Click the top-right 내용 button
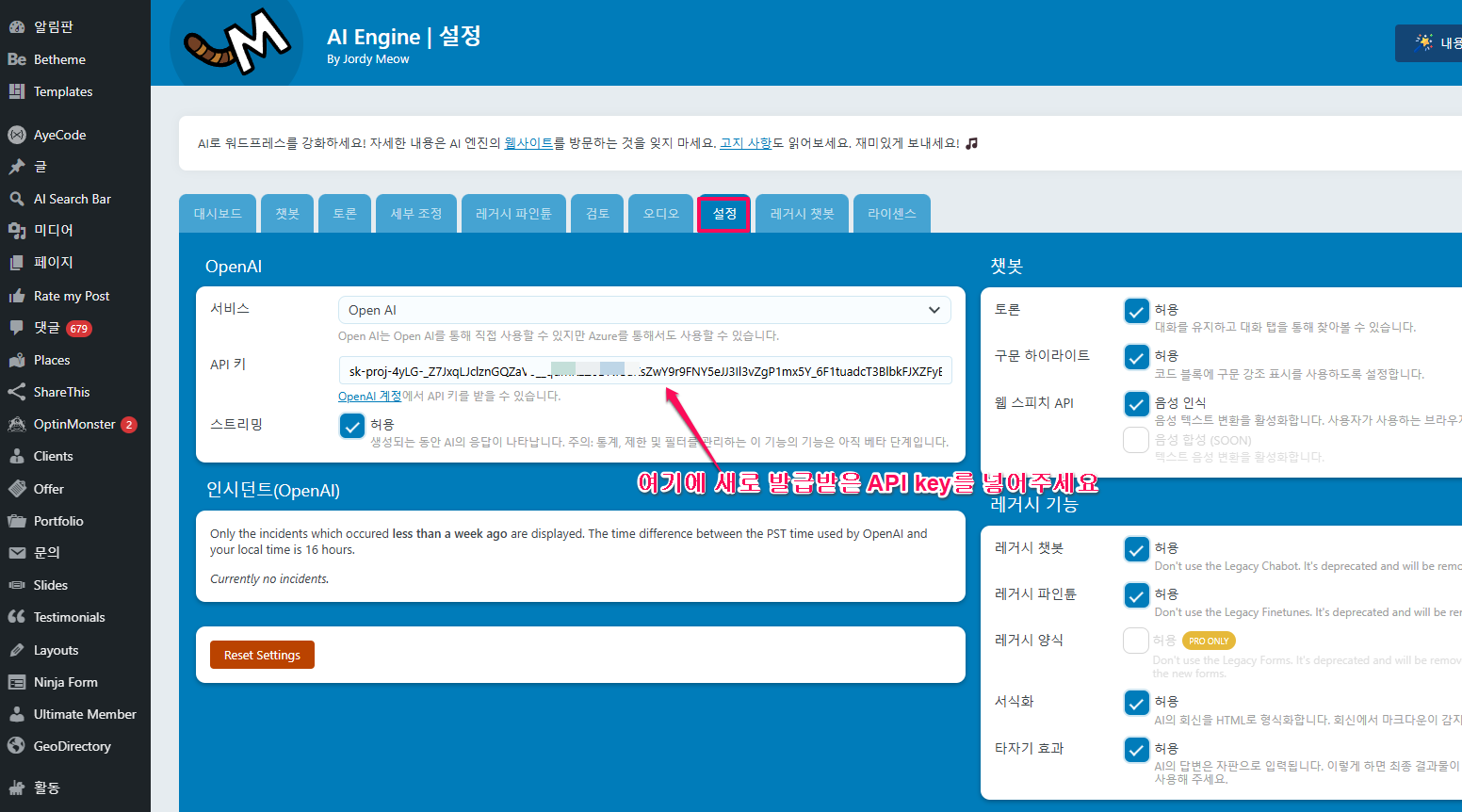Image resolution: width=1462 pixels, height=812 pixels. (x=1429, y=43)
